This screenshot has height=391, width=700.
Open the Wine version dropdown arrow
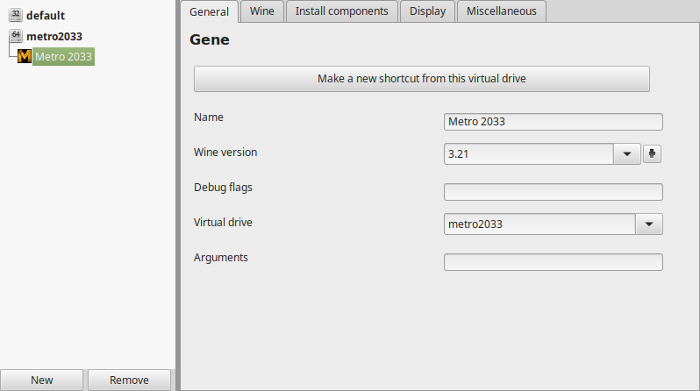coord(627,154)
